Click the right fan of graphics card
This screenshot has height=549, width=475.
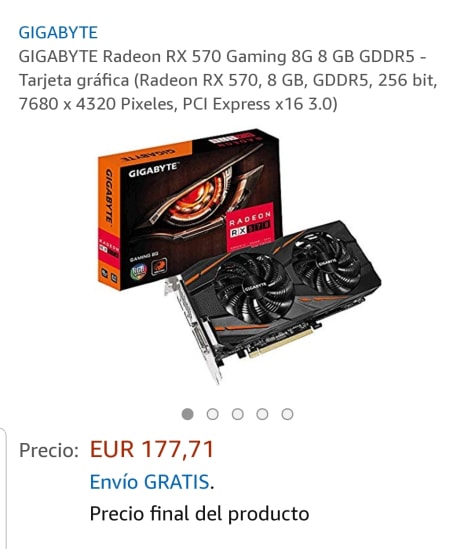[x=326, y=263]
